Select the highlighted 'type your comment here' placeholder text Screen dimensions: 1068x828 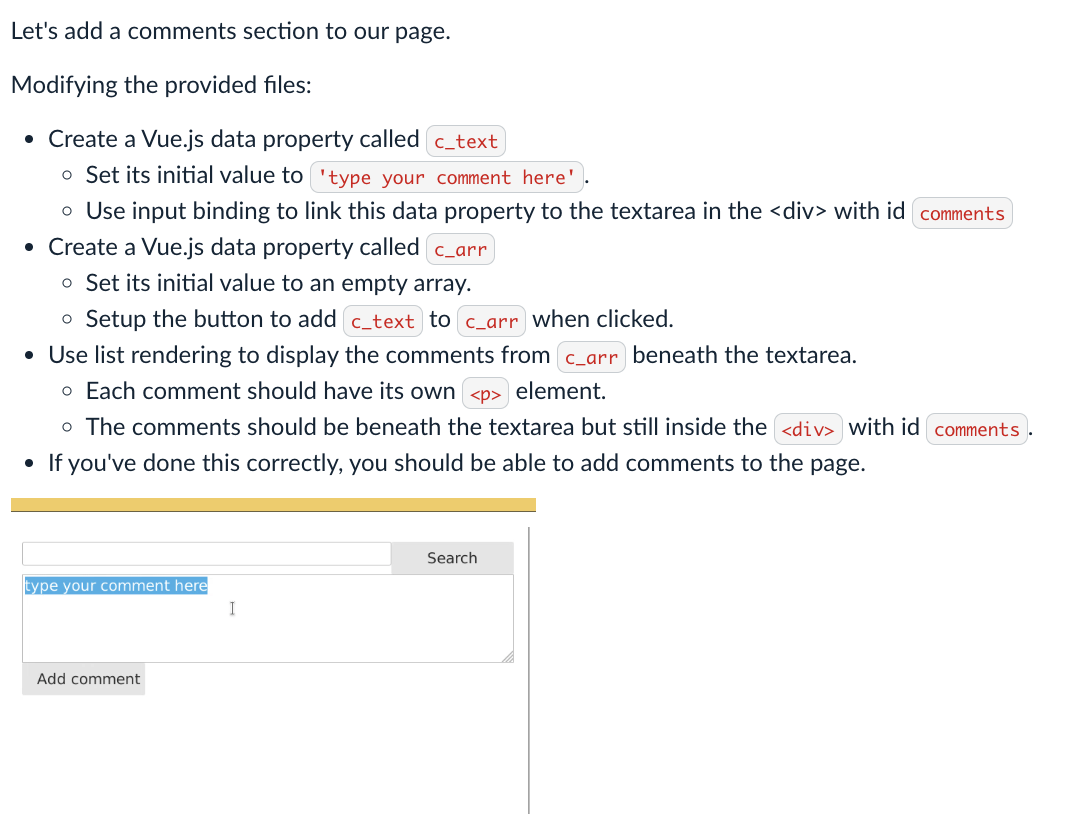(115, 585)
